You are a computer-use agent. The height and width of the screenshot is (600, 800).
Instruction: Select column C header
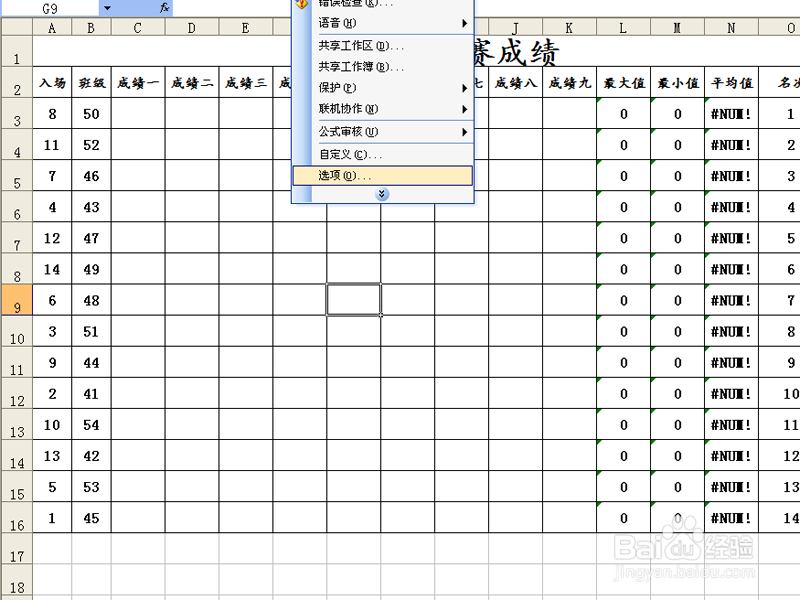coord(138,28)
